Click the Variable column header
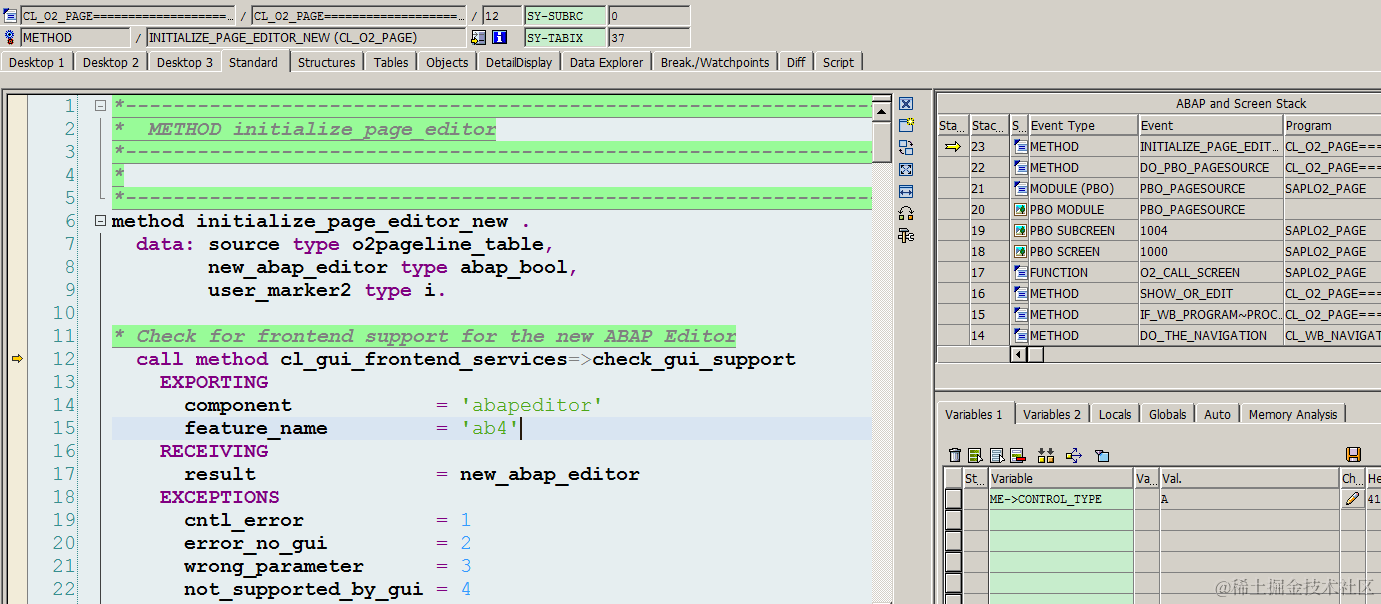This screenshot has height=604, width=1381. (x=1061, y=478)
